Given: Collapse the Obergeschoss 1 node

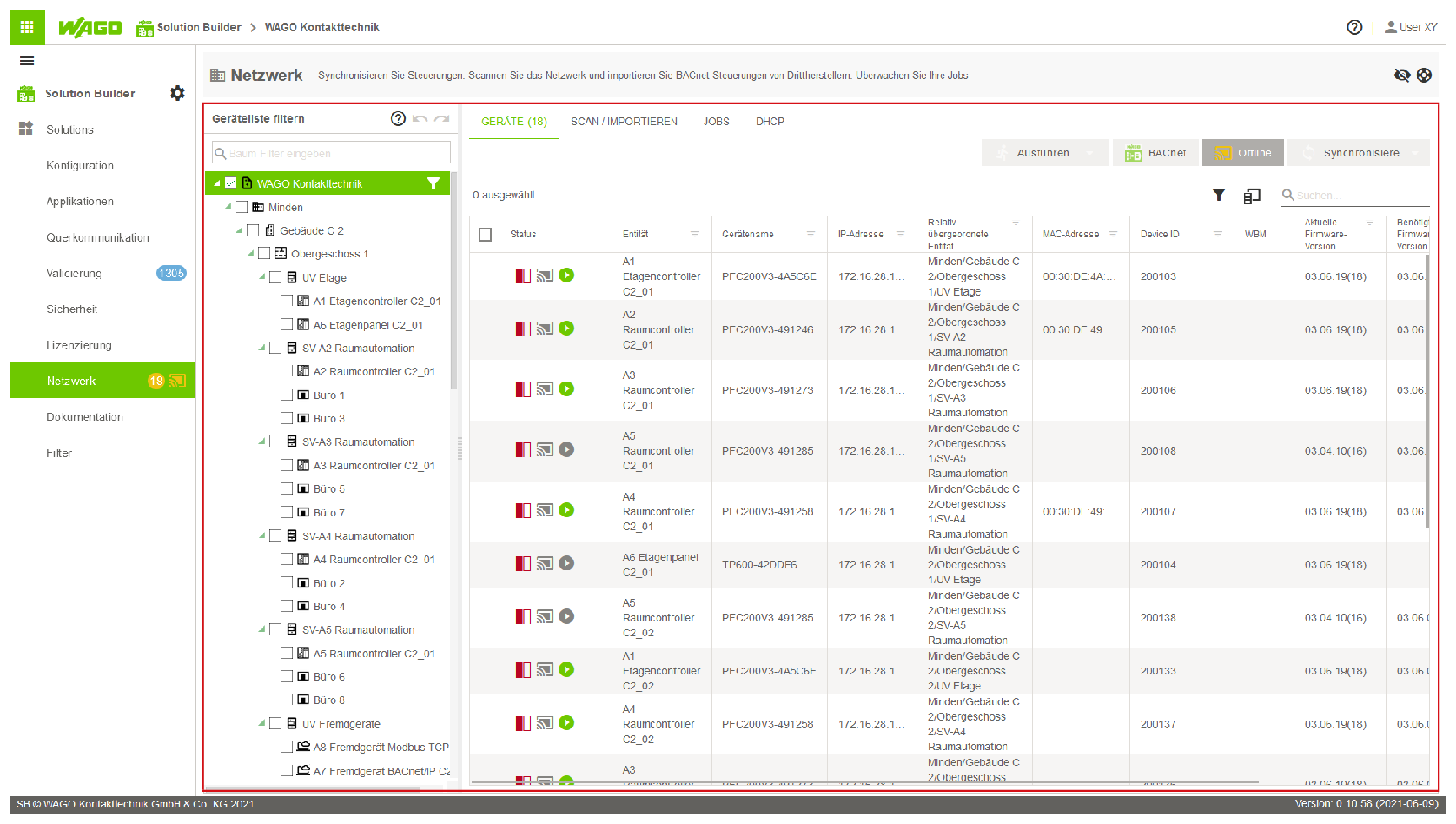Looking at the screenshot, I should point(251,254).
